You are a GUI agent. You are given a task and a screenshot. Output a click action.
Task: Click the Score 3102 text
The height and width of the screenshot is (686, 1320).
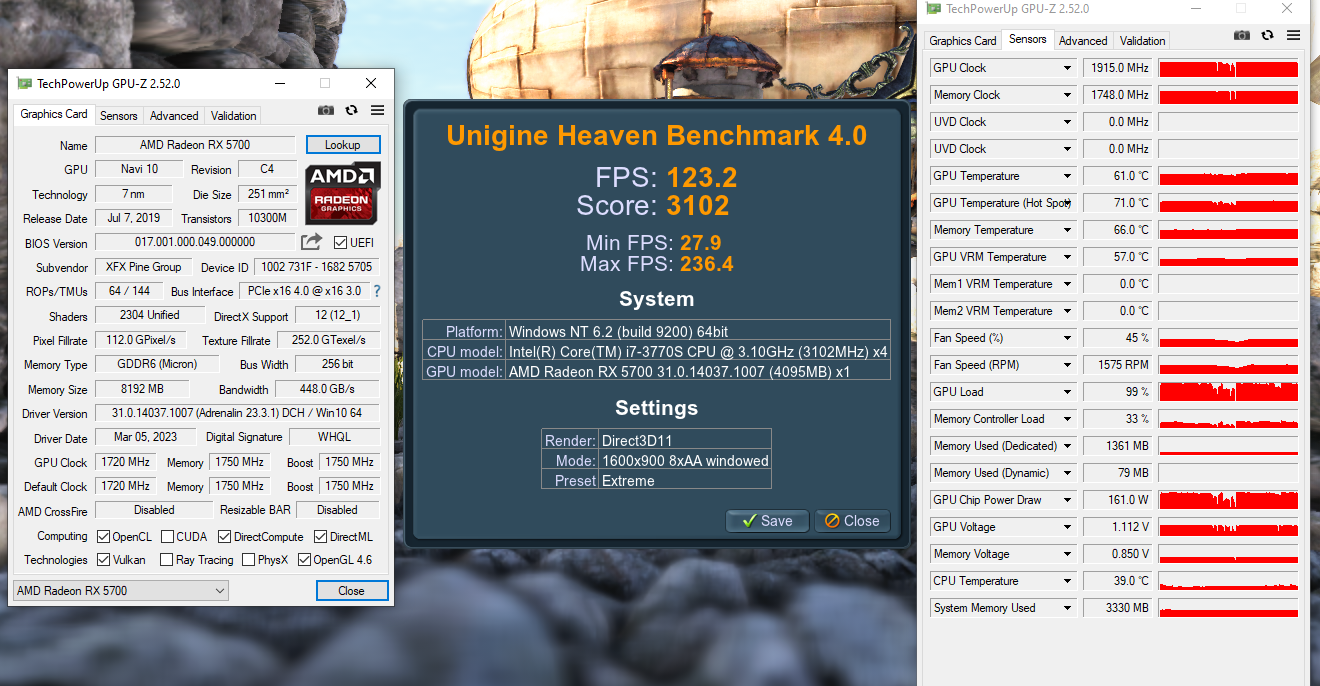coord(653,206)
